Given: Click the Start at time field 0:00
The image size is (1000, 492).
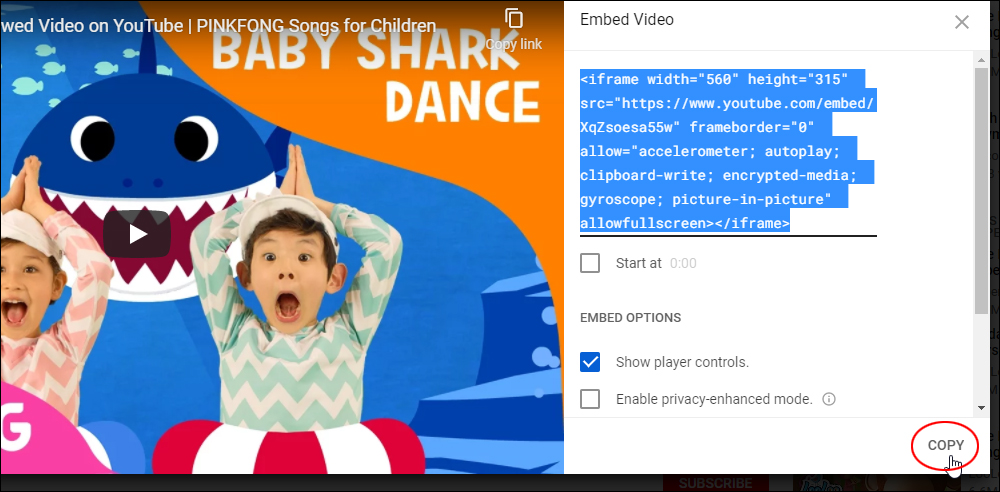Looking at the screenshot, I should click(x=683, y=263).
